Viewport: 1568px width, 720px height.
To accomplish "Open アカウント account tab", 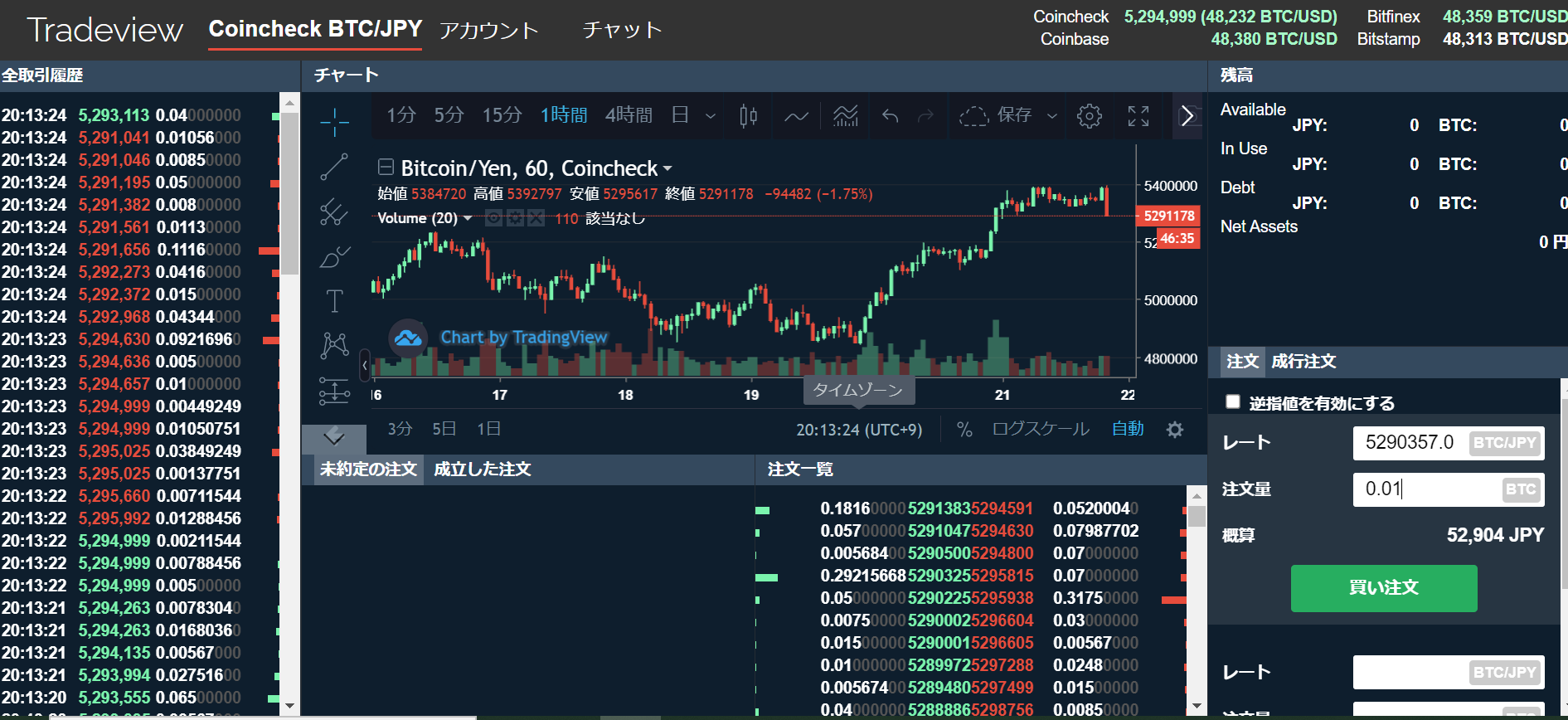I will 489,31.
